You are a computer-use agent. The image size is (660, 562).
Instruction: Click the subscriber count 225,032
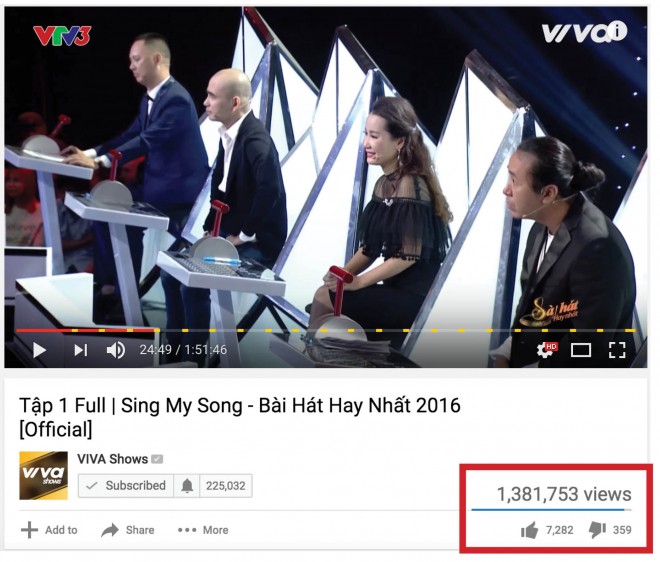(x=226, y=486)
